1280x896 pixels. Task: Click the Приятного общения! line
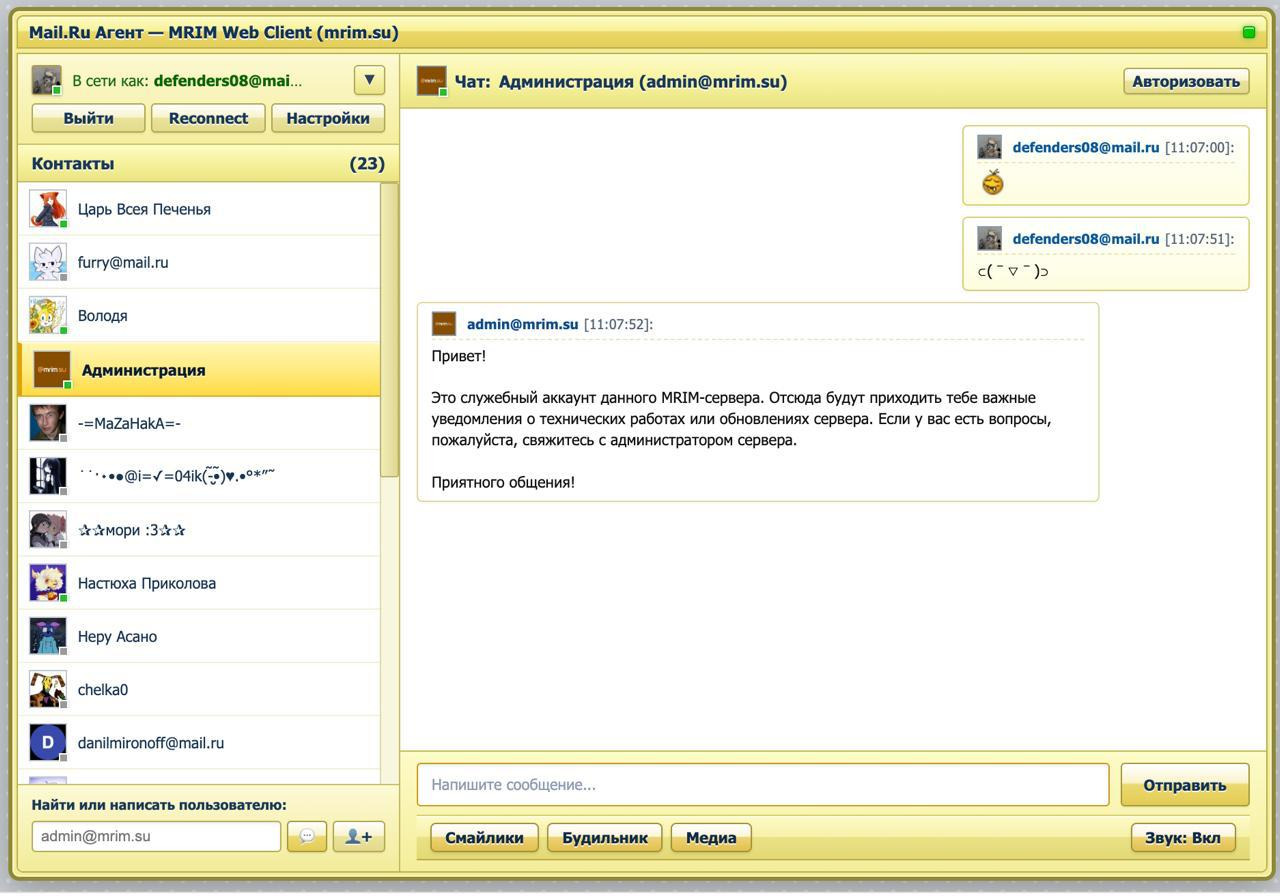pos(503,482)
